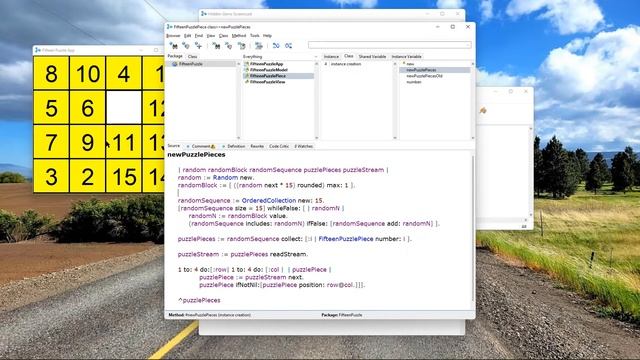Click the class icon beside FifteenPuzzleApp
640x360 pixels.
click(247, 64)
